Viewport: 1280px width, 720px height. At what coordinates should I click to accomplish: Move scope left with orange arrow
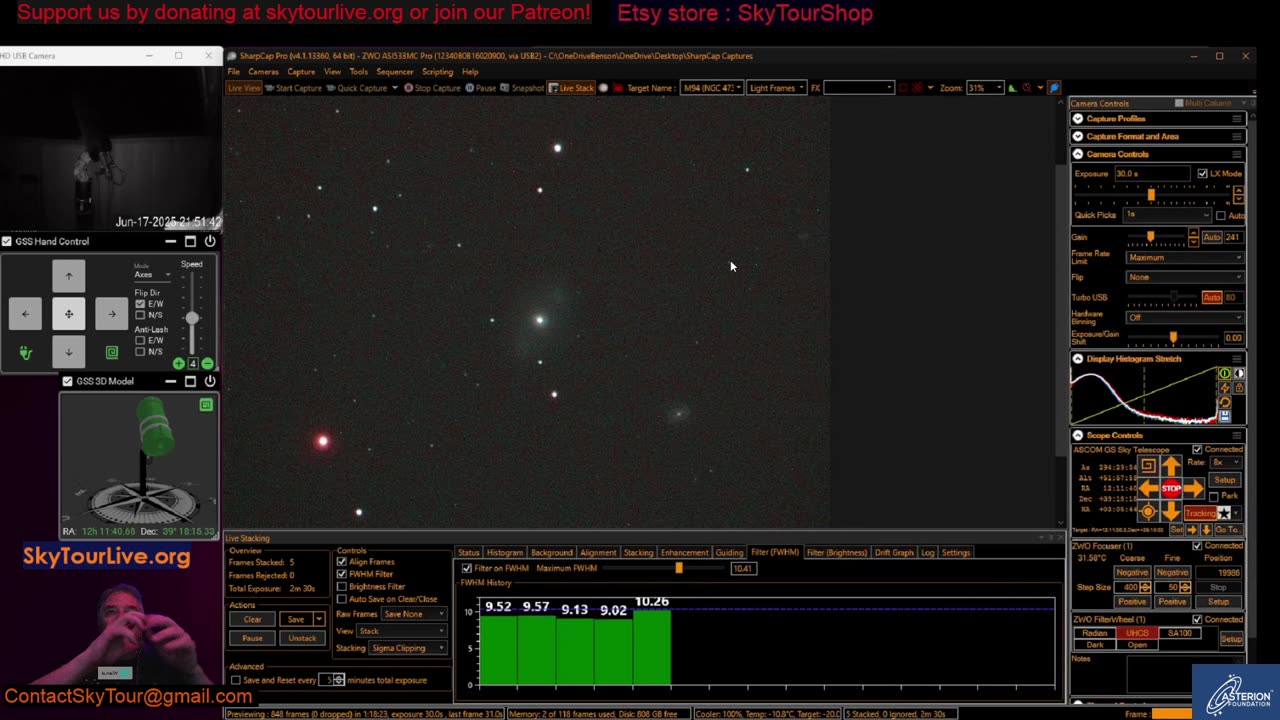coord(1149,488)
